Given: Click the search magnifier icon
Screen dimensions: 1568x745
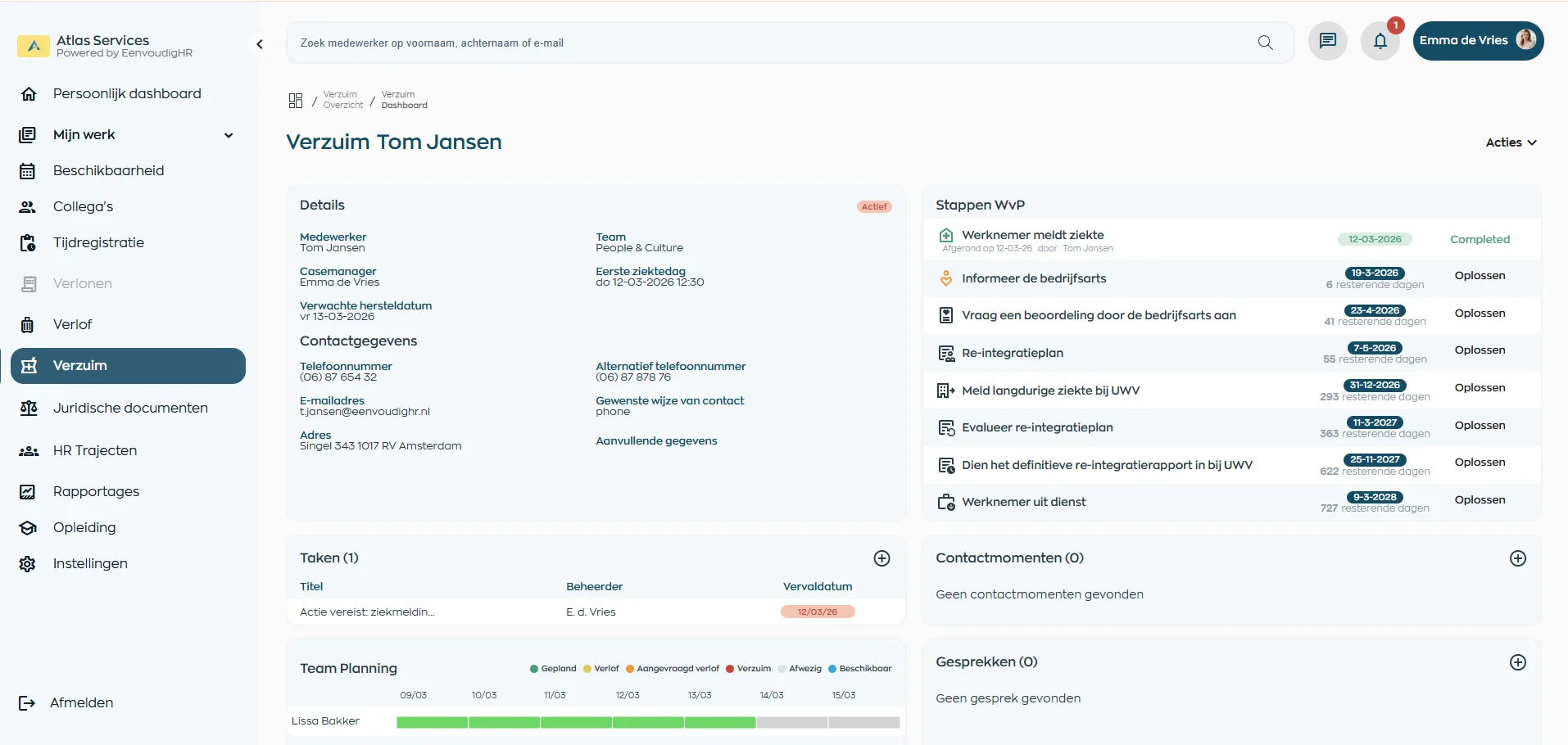Looking at the screenshot, I should coord(1265,43).
